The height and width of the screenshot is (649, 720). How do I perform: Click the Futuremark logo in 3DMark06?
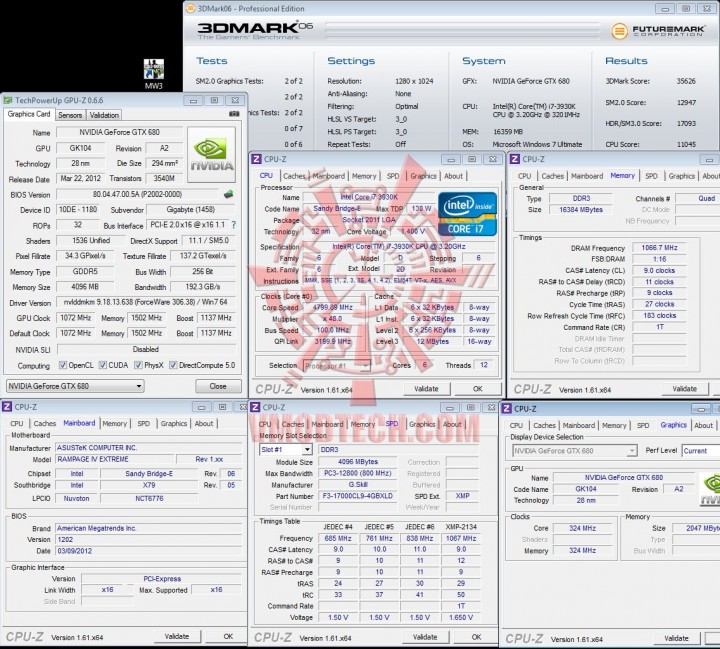[658, 31]
